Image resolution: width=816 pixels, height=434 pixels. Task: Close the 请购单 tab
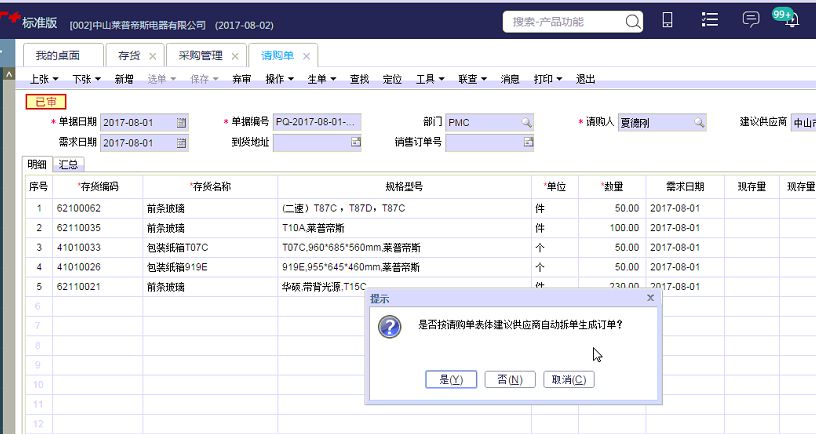(x=307, y=56)
